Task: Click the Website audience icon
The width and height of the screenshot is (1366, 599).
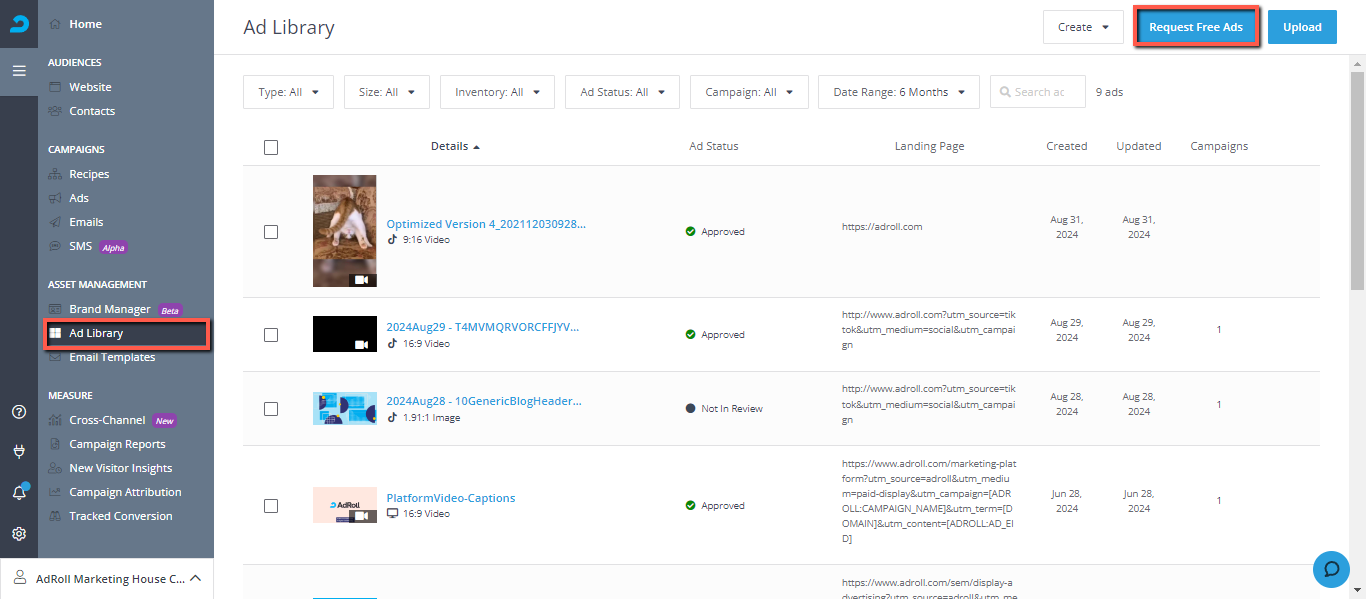Action: point(55,87)
